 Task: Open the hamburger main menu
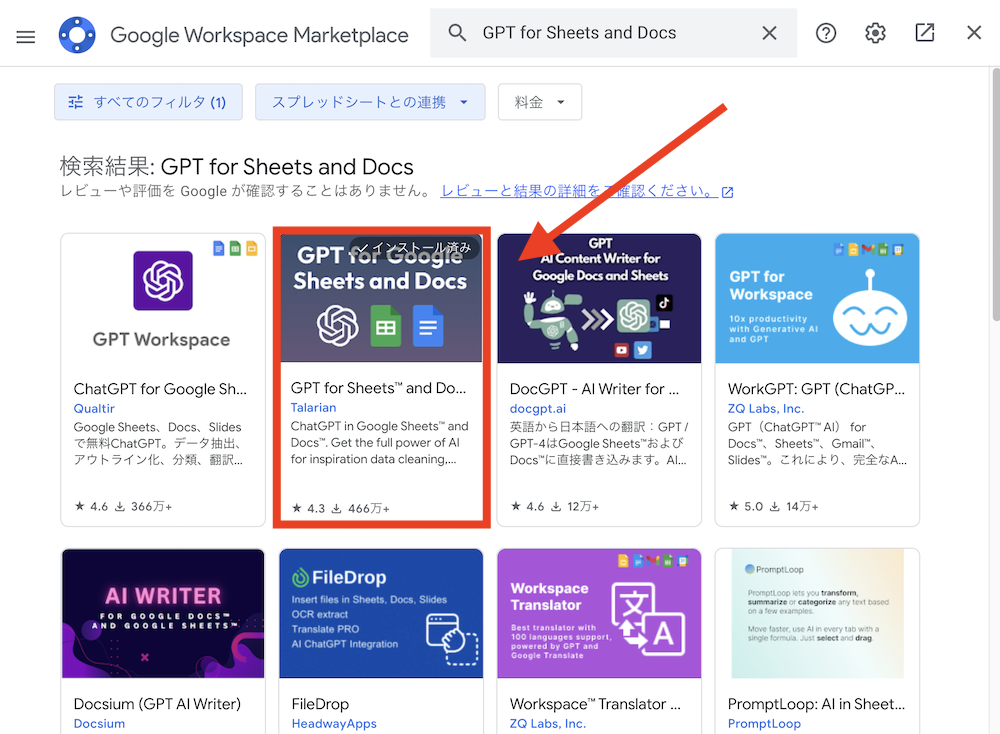pos(26,36)
